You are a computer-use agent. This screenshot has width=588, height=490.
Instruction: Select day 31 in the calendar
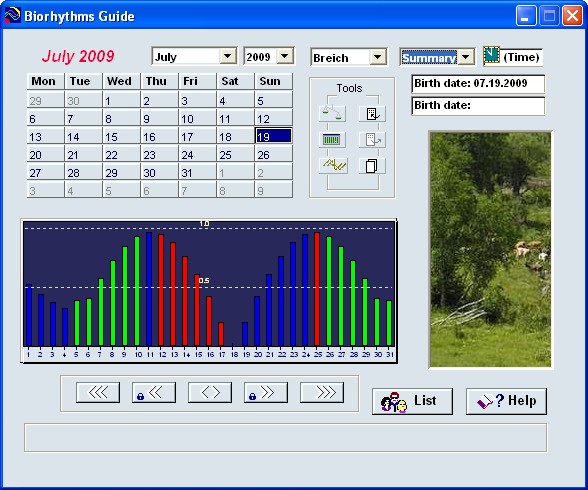click(x=197, y=172)
